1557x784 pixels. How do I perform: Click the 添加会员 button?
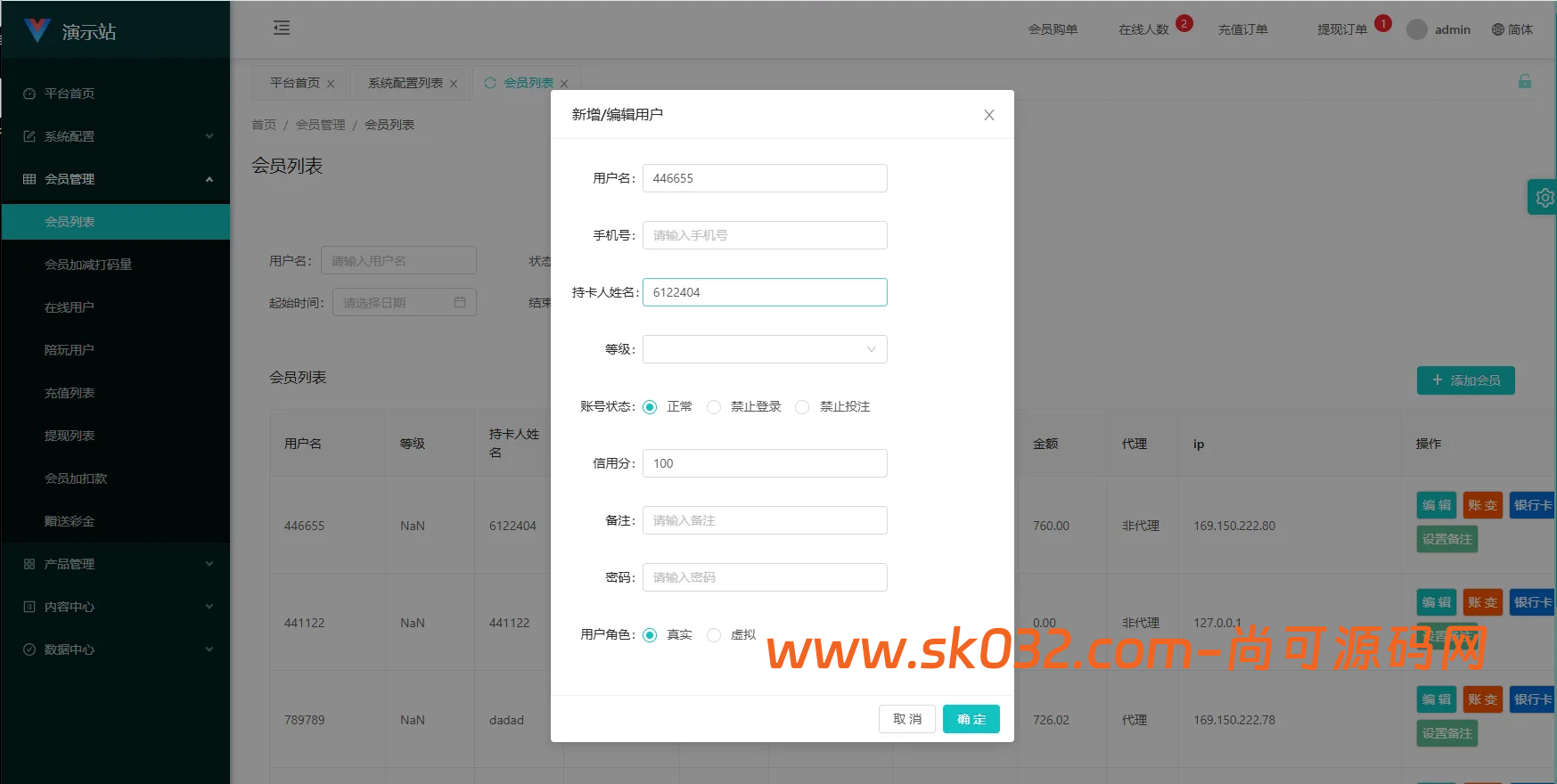pyautogui.click(x=1466, y=380)
